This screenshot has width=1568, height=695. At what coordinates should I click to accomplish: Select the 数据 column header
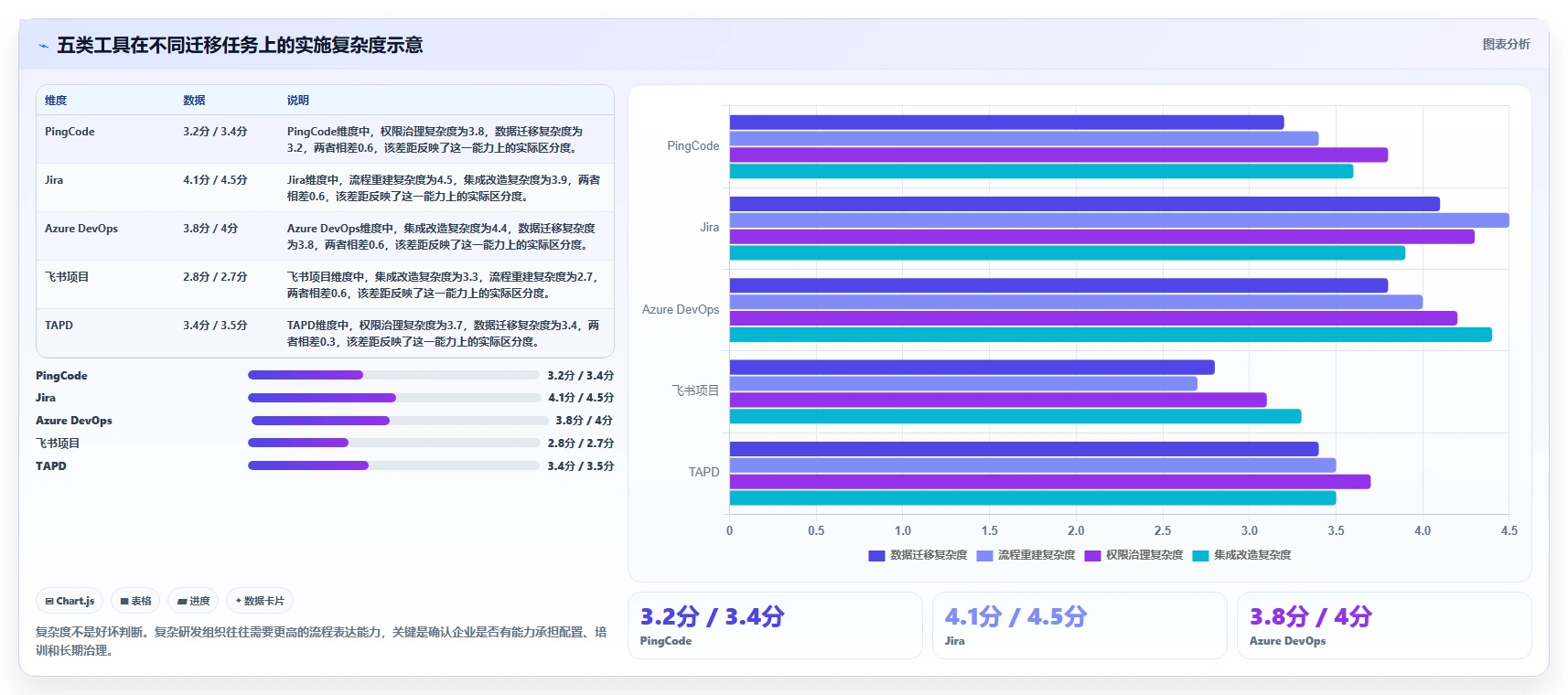click(x=194, y=101)
